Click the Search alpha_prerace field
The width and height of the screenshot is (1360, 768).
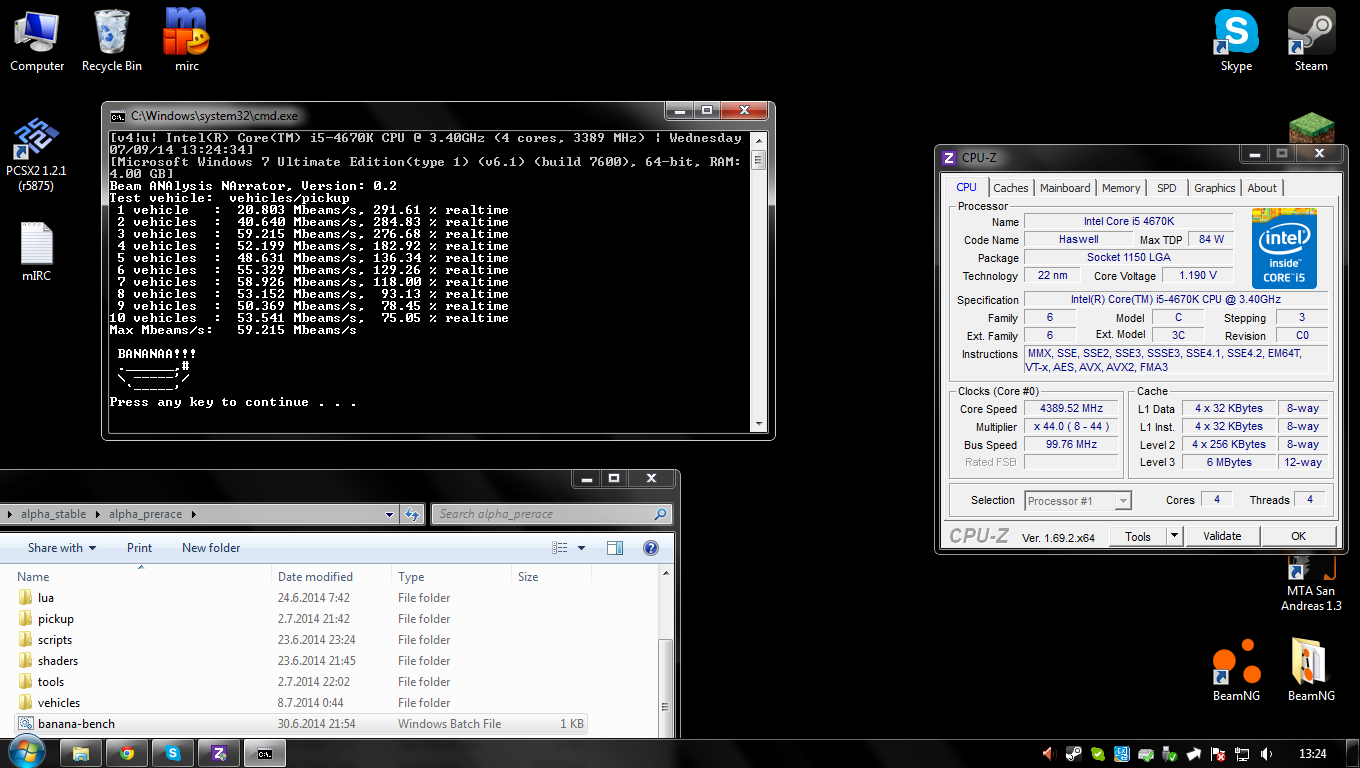[x=552, y=515]
